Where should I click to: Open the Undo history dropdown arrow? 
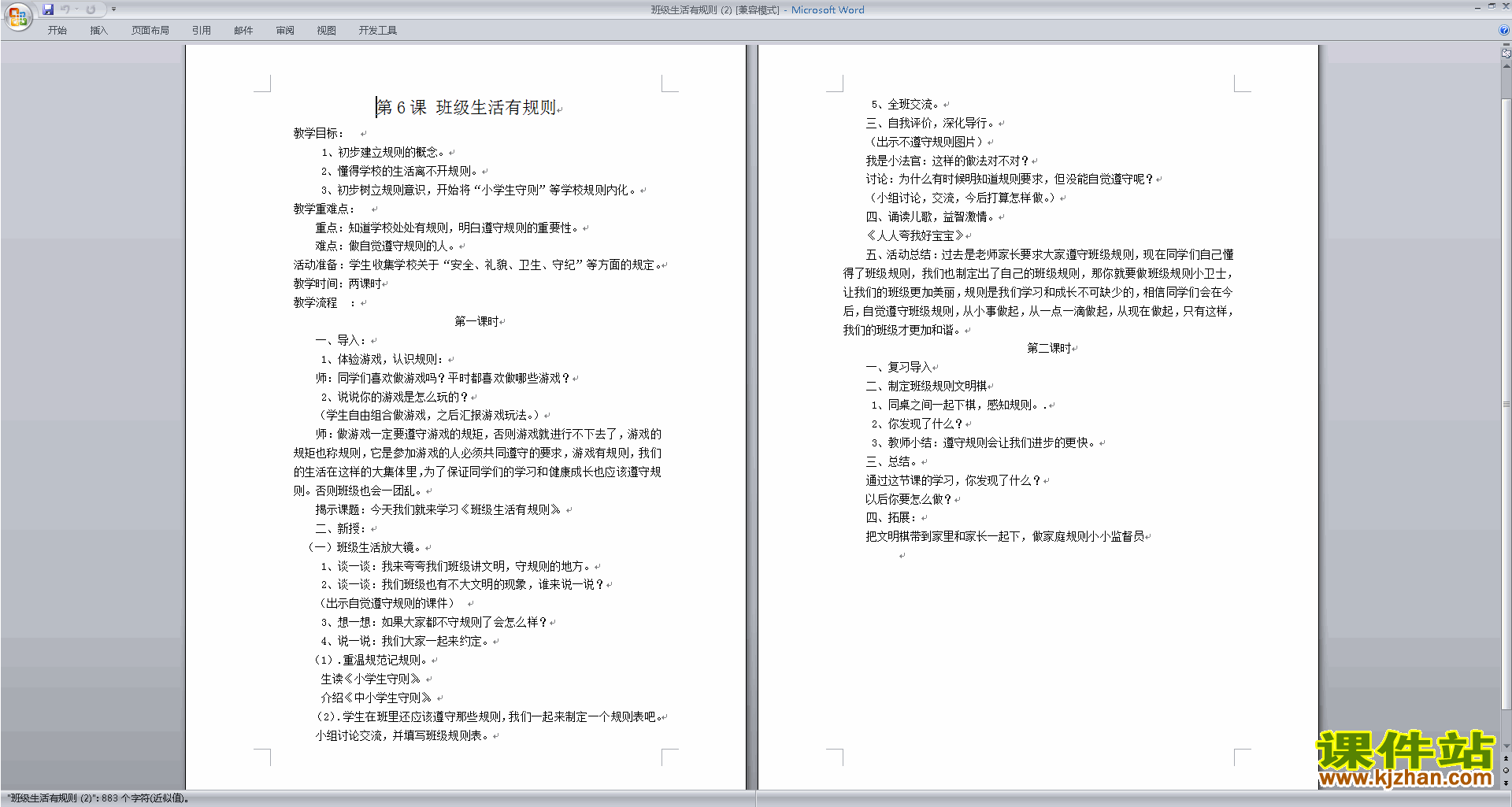(x=76, y=9)
